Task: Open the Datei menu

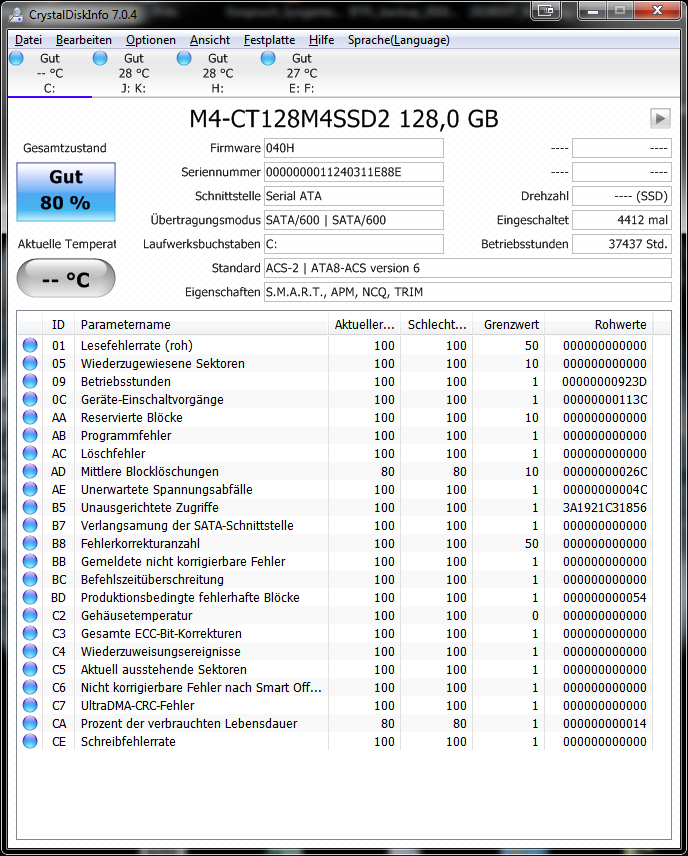Action: tap(28, 40)
